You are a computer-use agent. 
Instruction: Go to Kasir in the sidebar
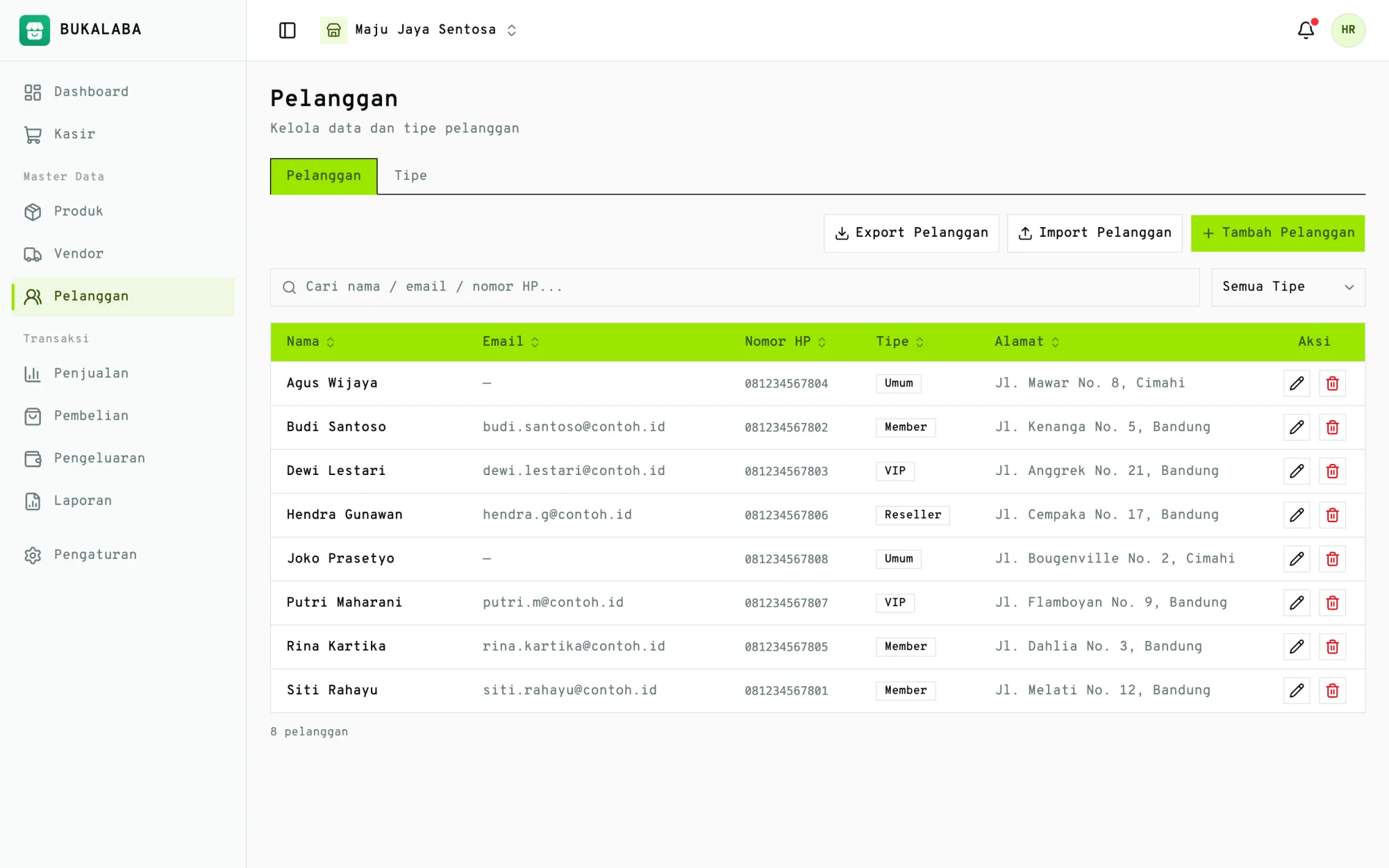123,134
